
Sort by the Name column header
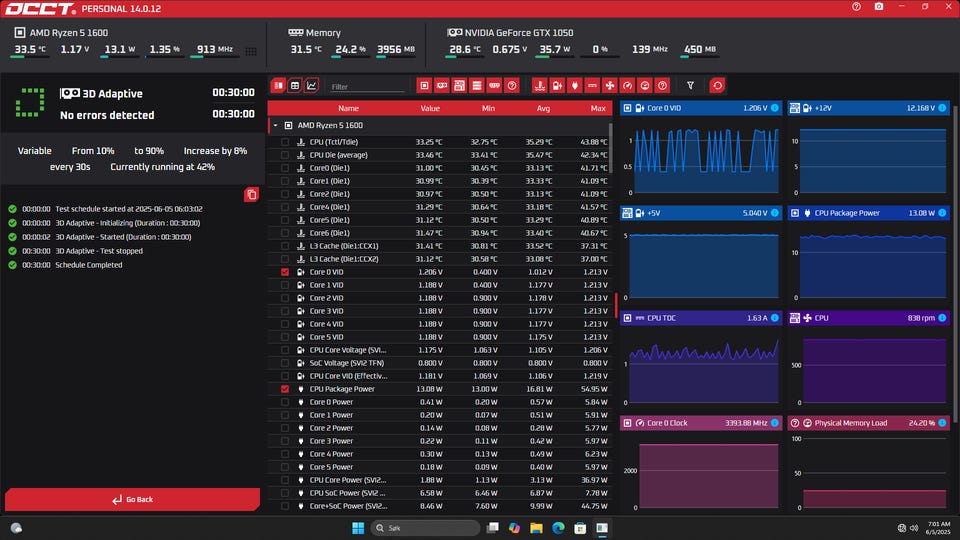point(348,108)
